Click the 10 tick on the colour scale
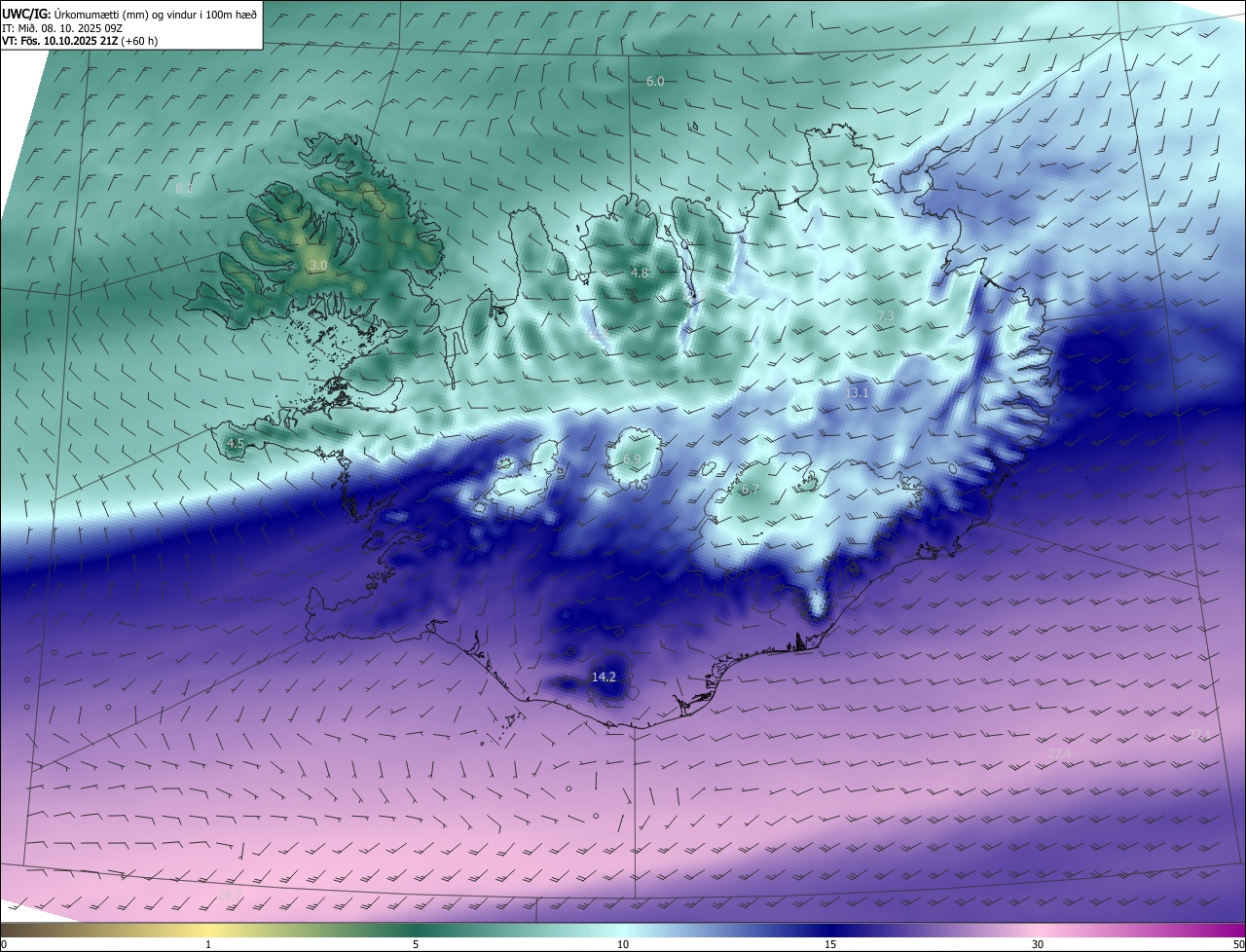Image resolution: width=1246 pixels, height=952 pixels. tap(623, 944)
